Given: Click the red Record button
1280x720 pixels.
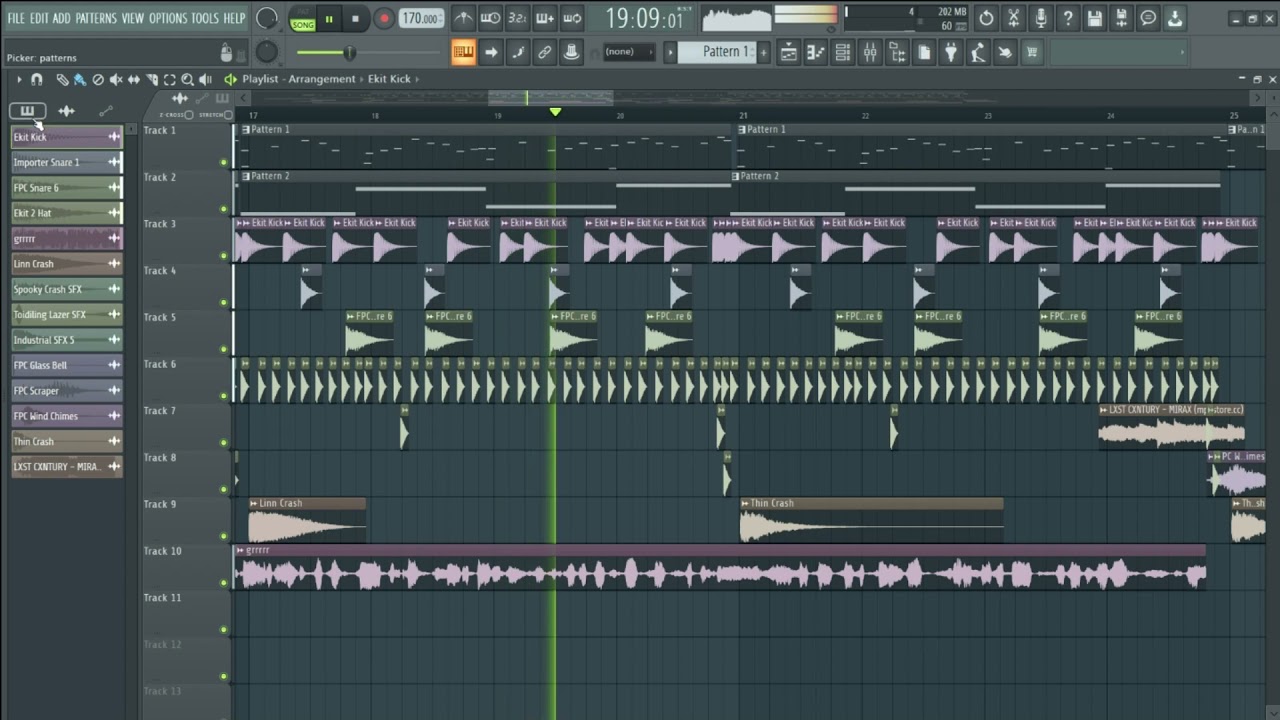Looking at the screenshot, I should pyautogui.click(x=384, y=18).
